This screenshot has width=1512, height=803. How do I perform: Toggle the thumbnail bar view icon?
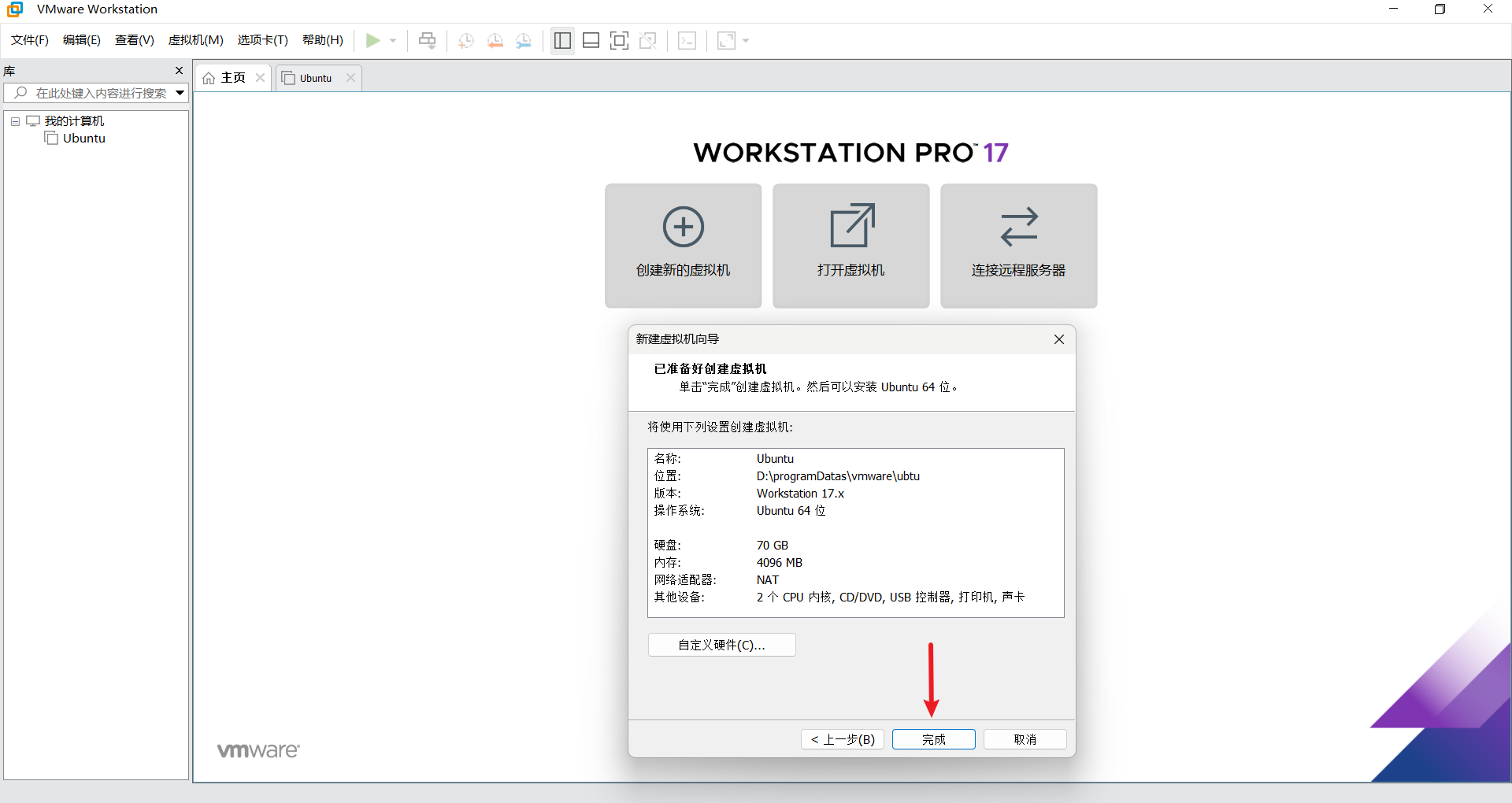click(x=591, y=41)
